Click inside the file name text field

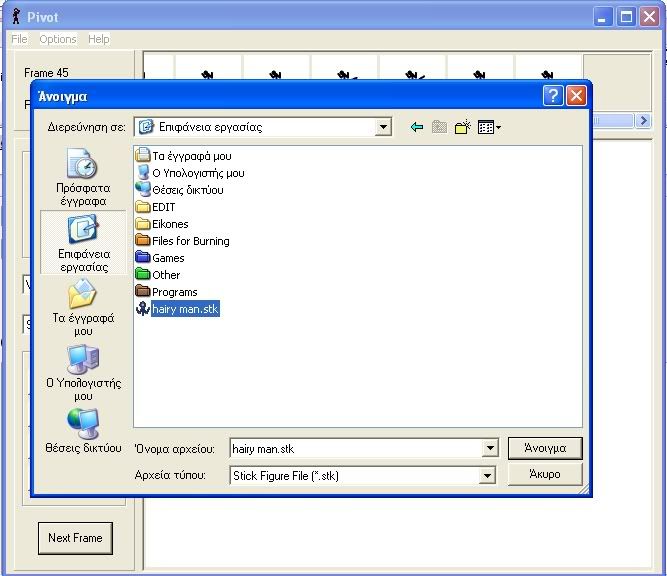pos(355,449)
